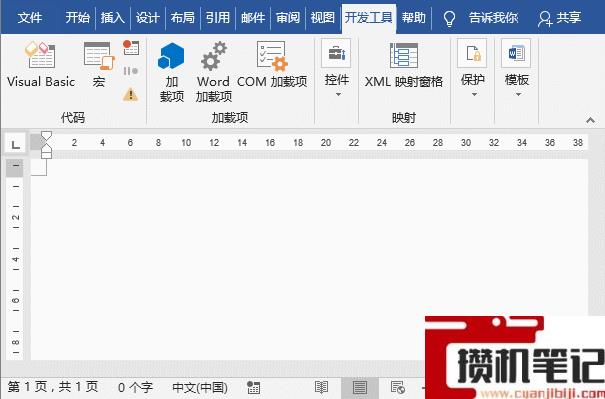Open the 控件 controls toolbox

pos(336,53)
